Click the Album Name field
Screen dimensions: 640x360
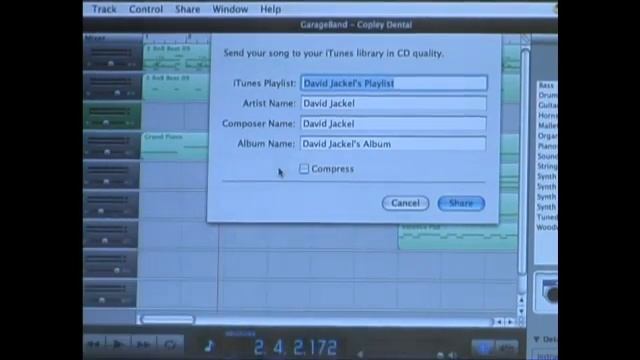click(x=393, y=144)
